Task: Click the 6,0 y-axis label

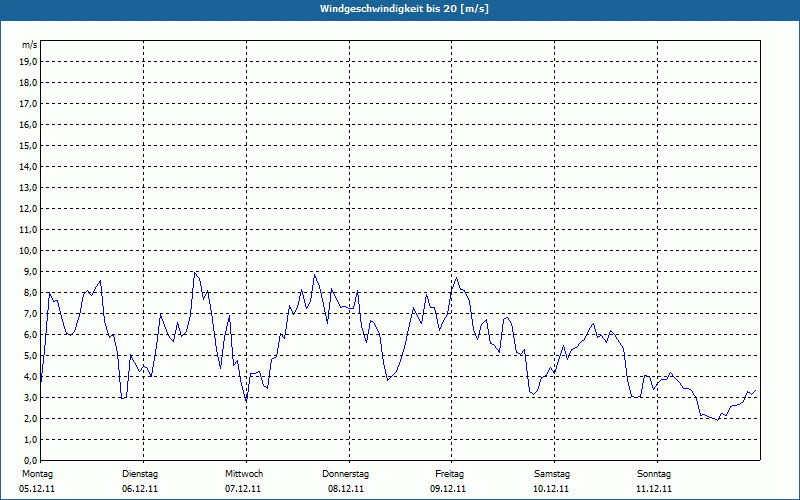Action: click(30, 334)
